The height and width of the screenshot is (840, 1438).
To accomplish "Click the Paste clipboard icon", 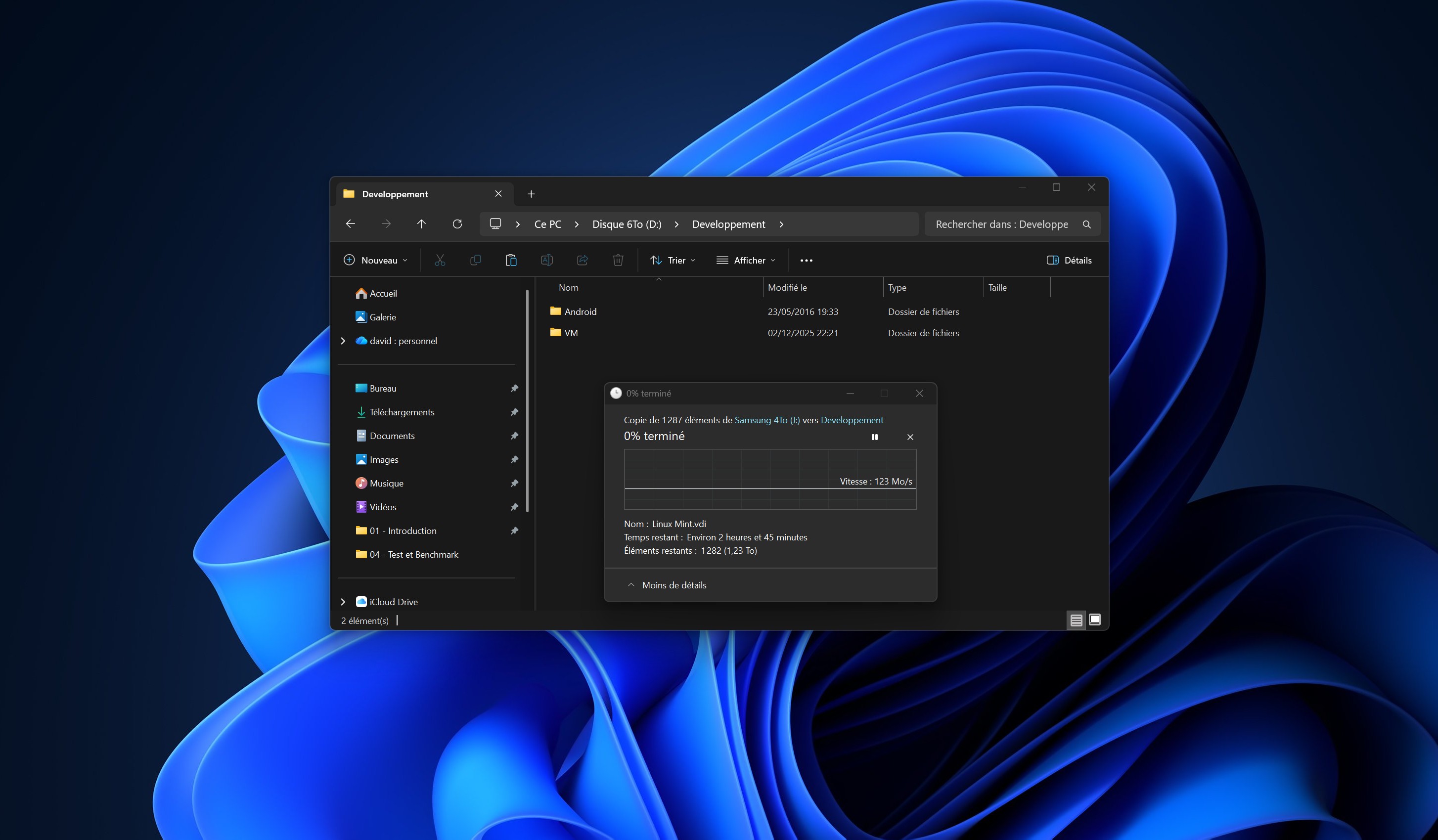I will 511,260.
